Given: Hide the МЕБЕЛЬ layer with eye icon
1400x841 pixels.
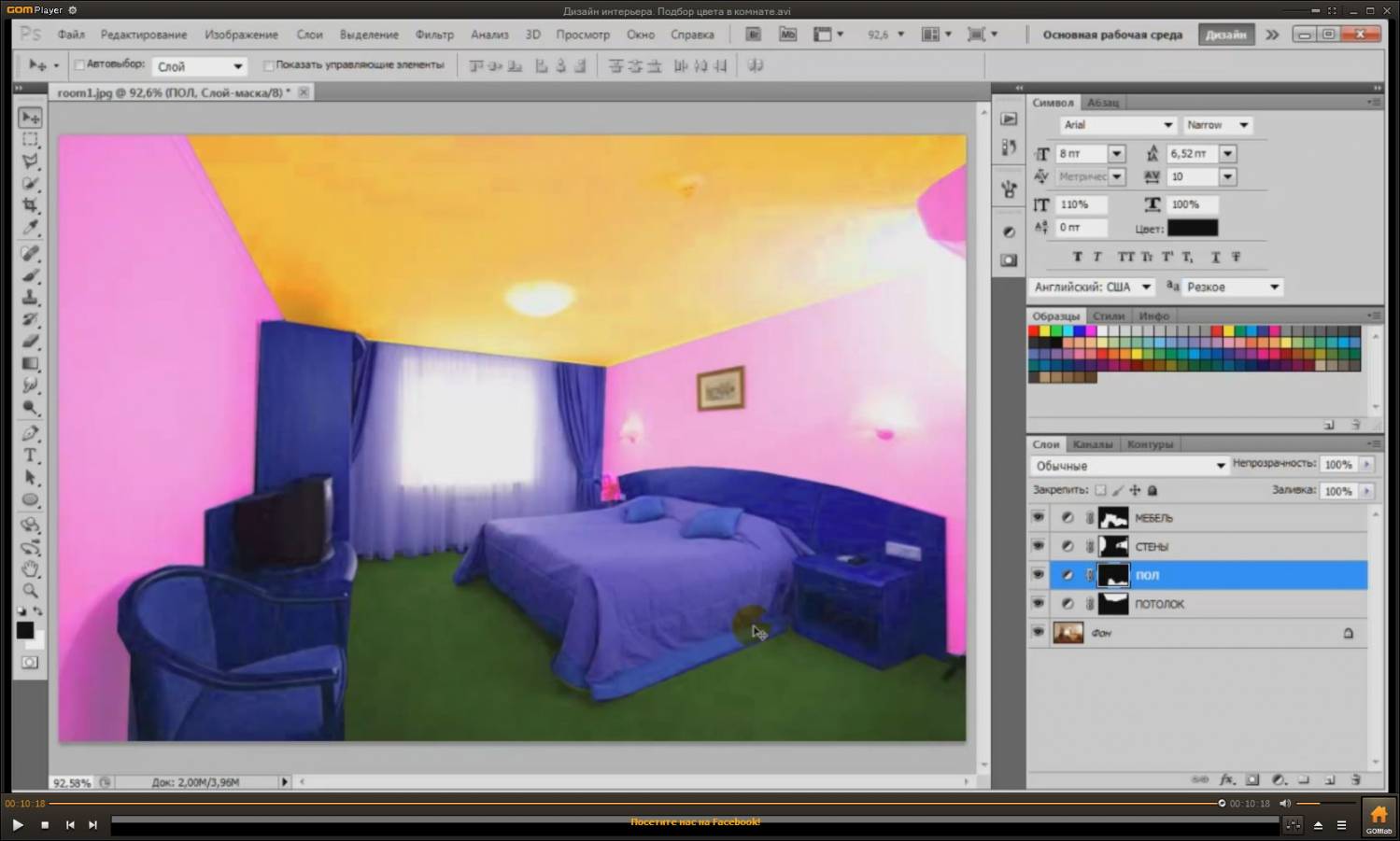Looking at the screenshot, I should tap(1038, 517).
